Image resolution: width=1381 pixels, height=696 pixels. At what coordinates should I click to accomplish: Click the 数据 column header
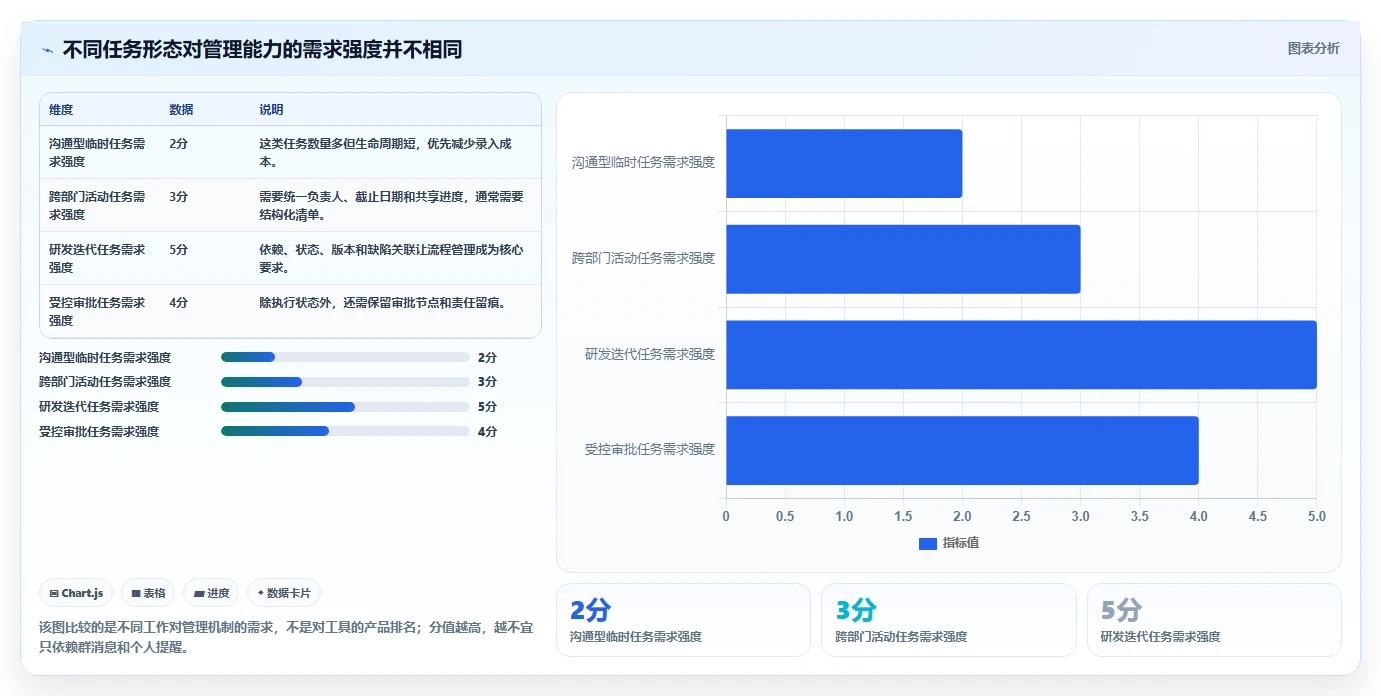[181, 110]
